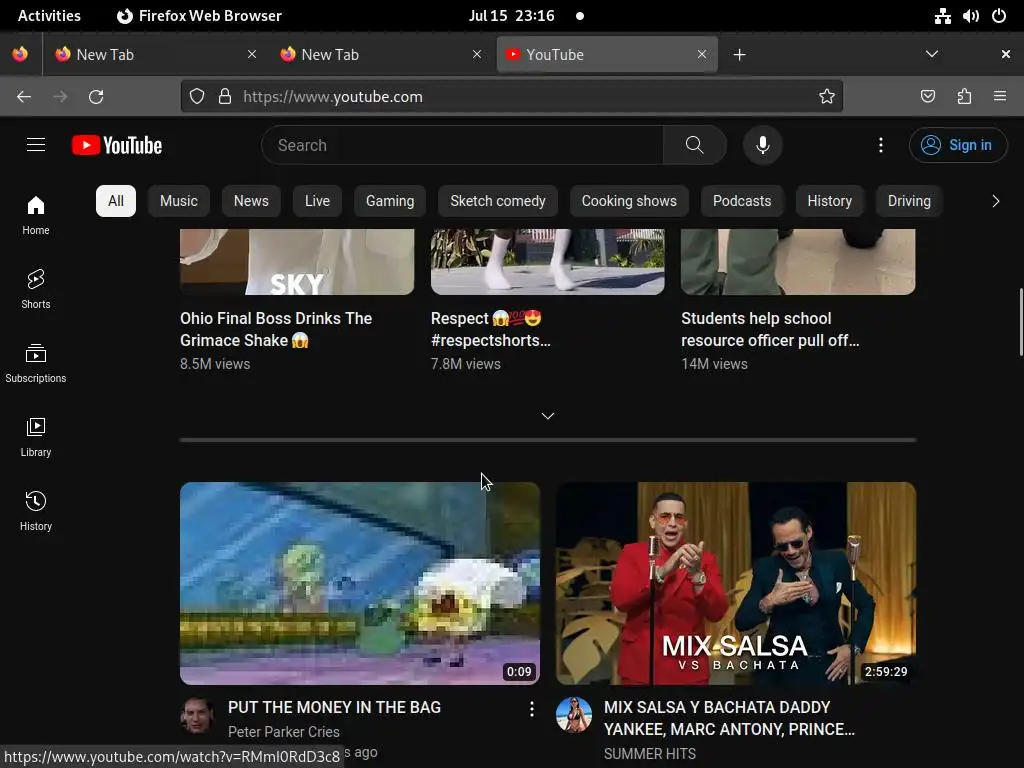Screen dimensions: 1024x768
Task: Click the page vertical scrollbar thumb
Action: point(1020,322)
